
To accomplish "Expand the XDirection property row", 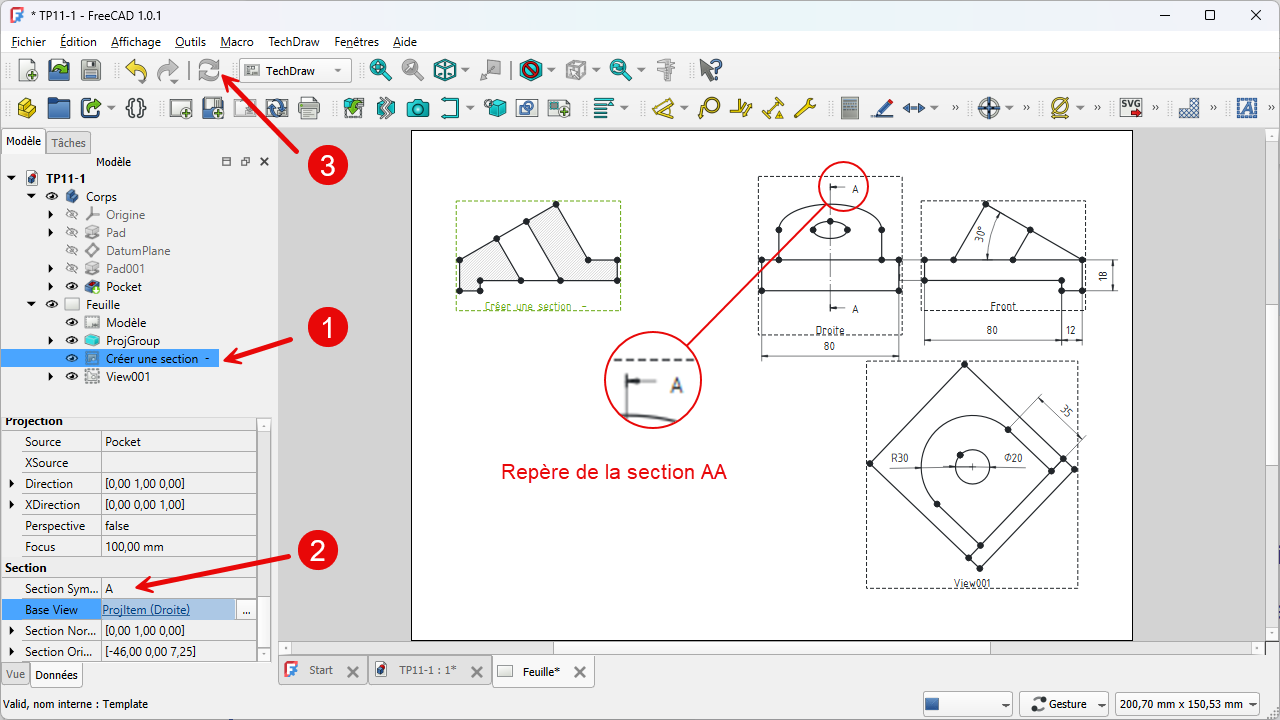I will [x=11, y=505].
